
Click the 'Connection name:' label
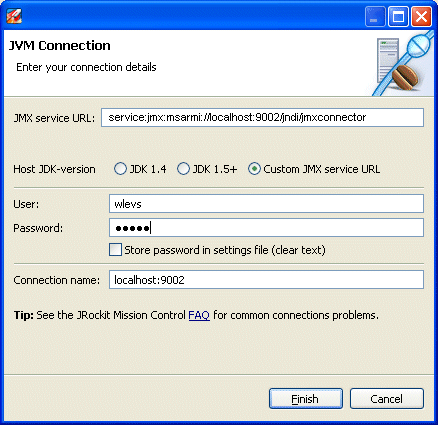[57, 280]
